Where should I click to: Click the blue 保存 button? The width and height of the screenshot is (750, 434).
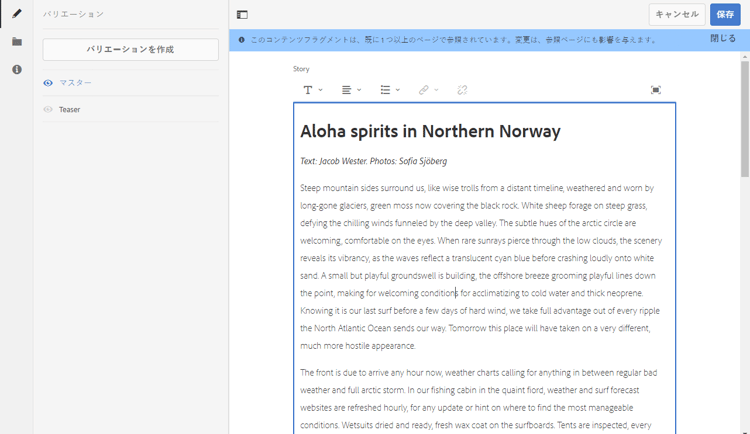click(725, 14)
